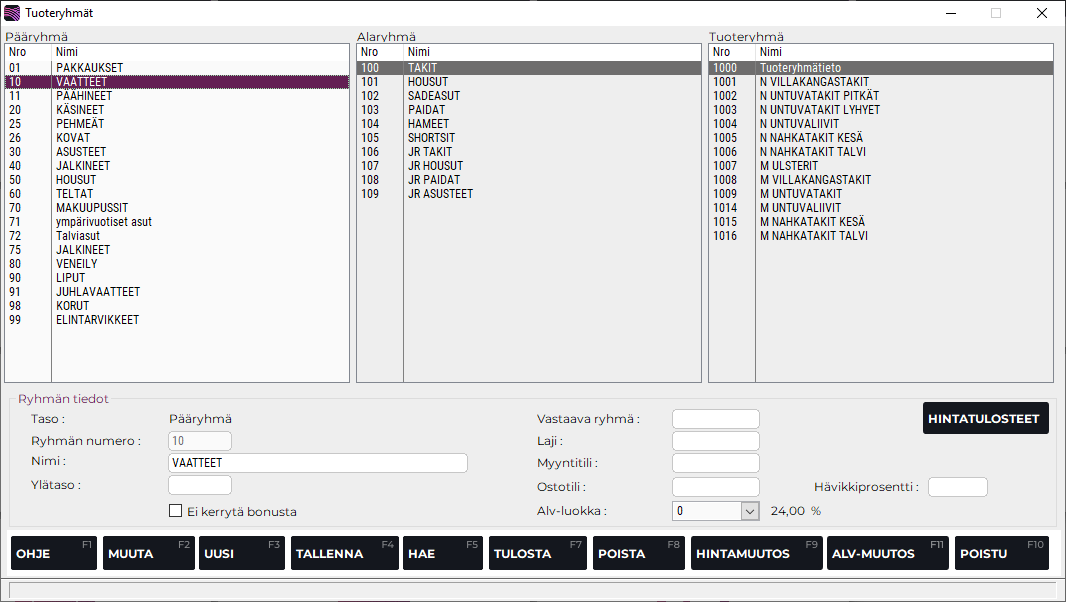Click the OHJE help button
The width and height of the screenshot is (1066, 602).
[x=54, y=553]
